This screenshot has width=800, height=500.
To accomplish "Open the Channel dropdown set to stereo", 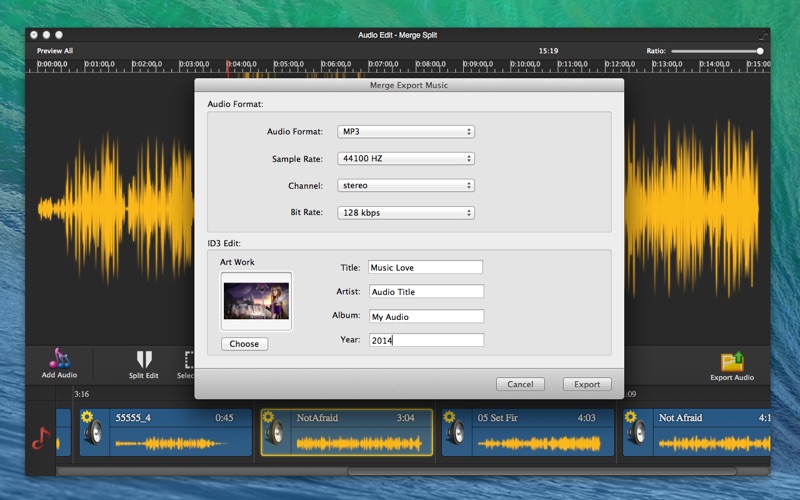I will click(x=405, y=185).
